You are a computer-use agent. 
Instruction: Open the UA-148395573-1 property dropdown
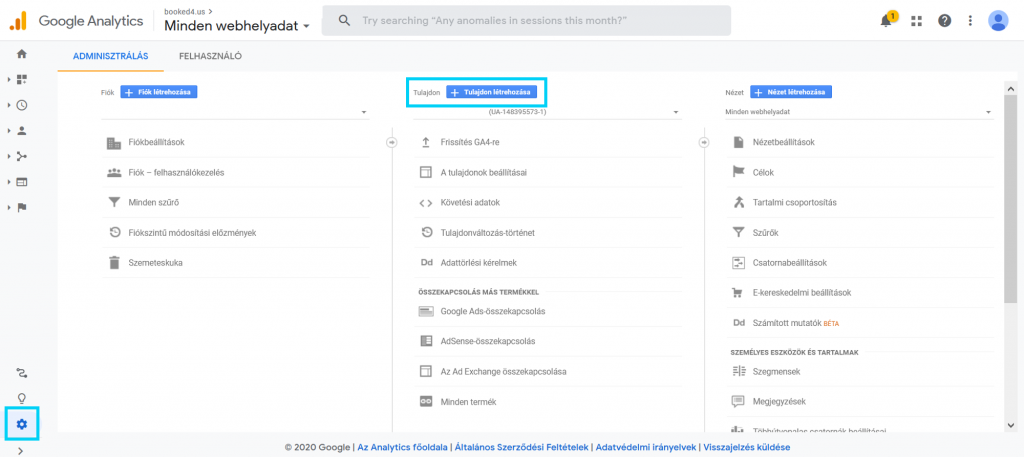547,112
